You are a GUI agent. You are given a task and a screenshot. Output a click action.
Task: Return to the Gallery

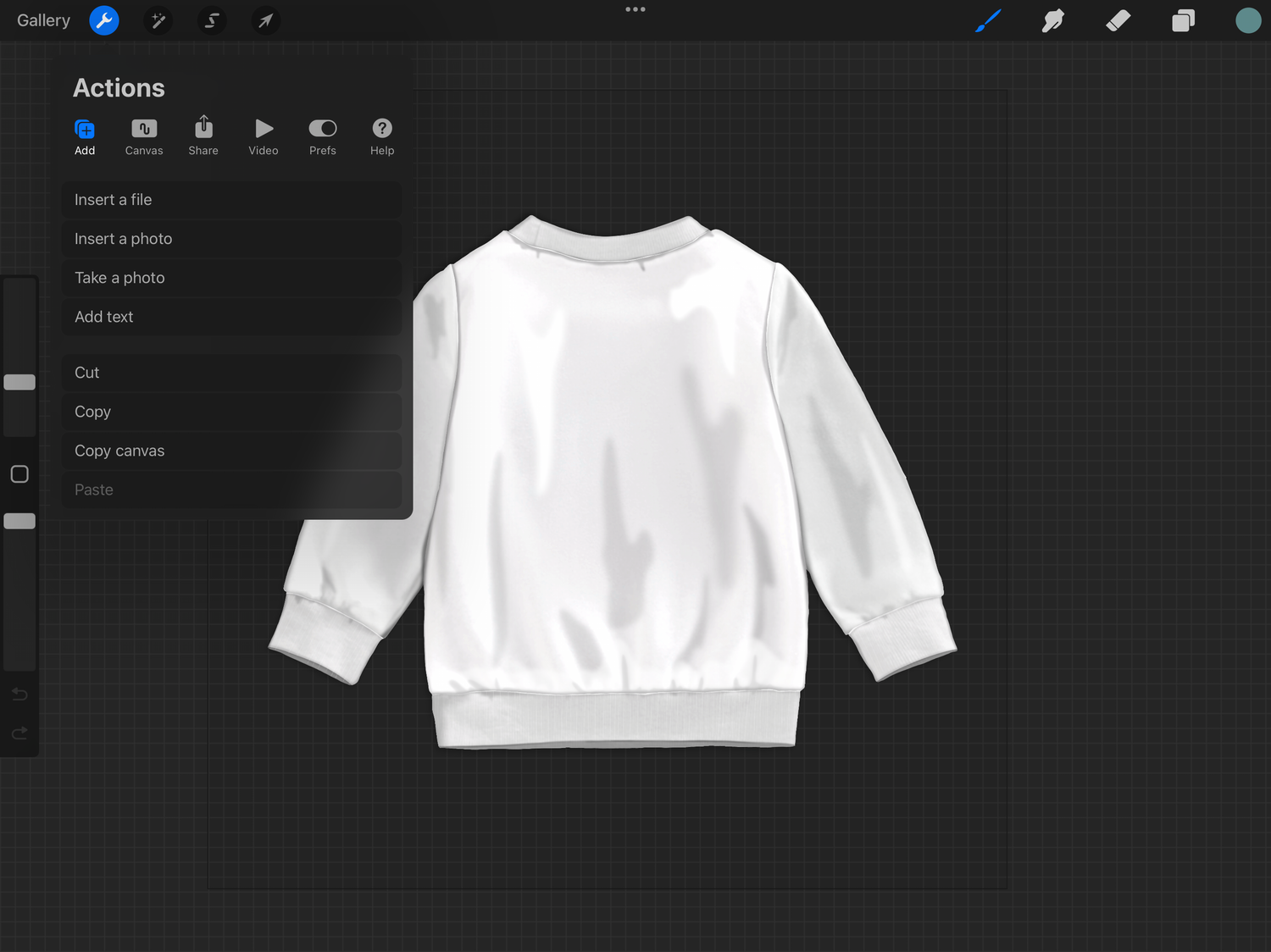pyautogui.click(x=43, y=20)
